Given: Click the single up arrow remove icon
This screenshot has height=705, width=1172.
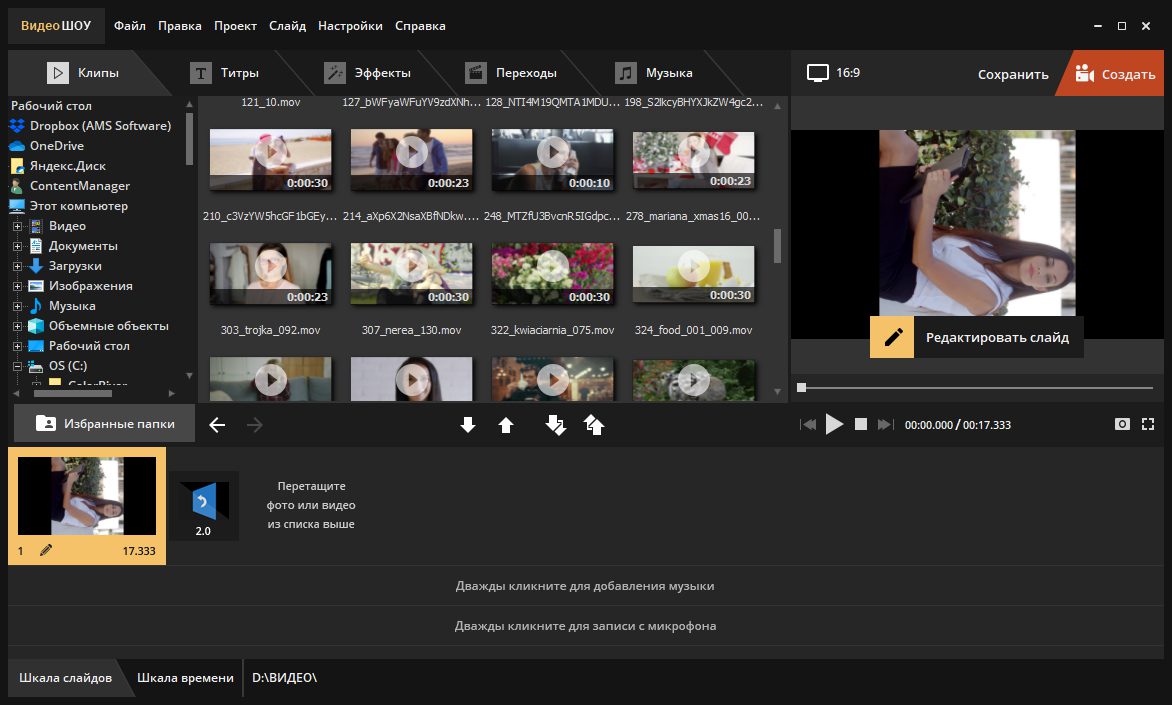Looking at the screenshot, I should pyautogui.click(x=506, y=425).
